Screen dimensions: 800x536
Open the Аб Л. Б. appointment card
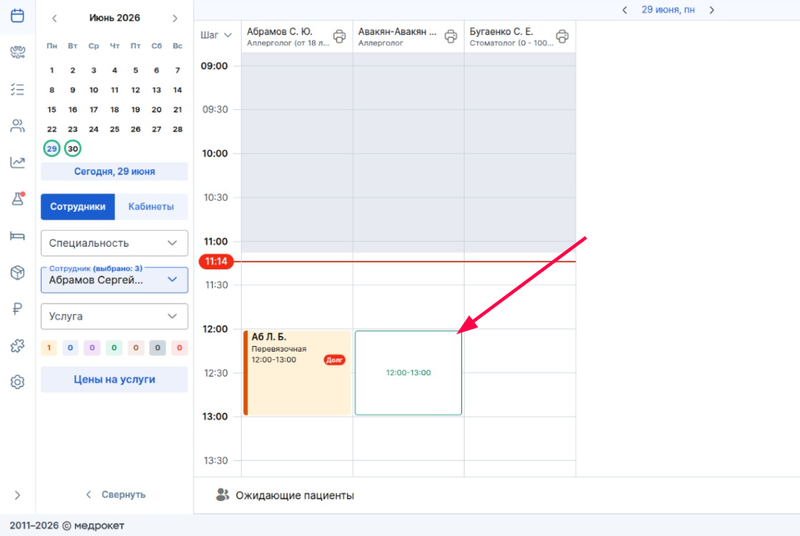[x=297, y=373]
